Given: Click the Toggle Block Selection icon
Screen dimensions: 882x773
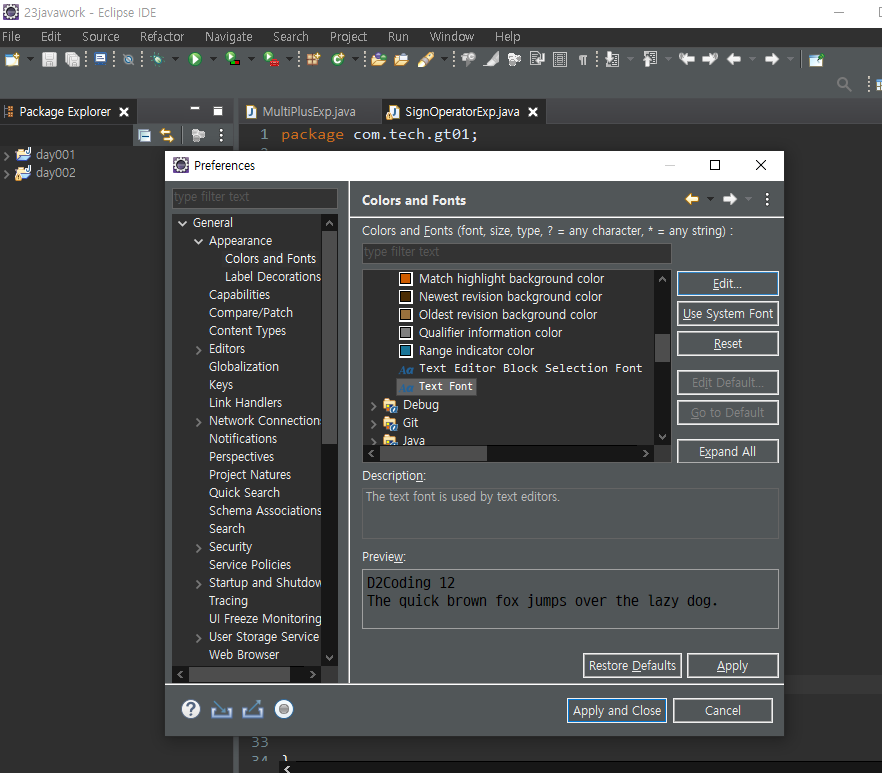Looking at the screenshot, I should coord(560,59).
